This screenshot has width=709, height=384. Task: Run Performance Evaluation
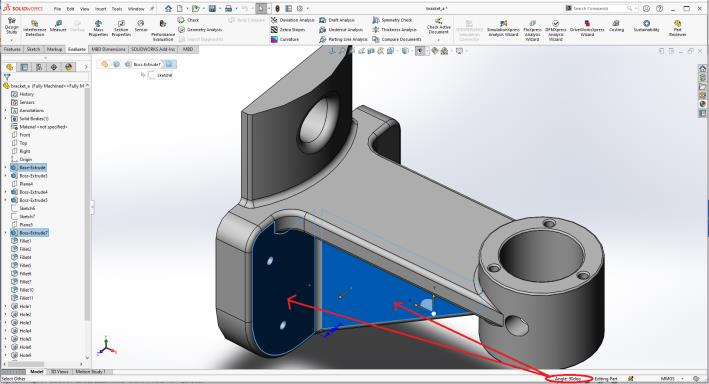[163, 30]
